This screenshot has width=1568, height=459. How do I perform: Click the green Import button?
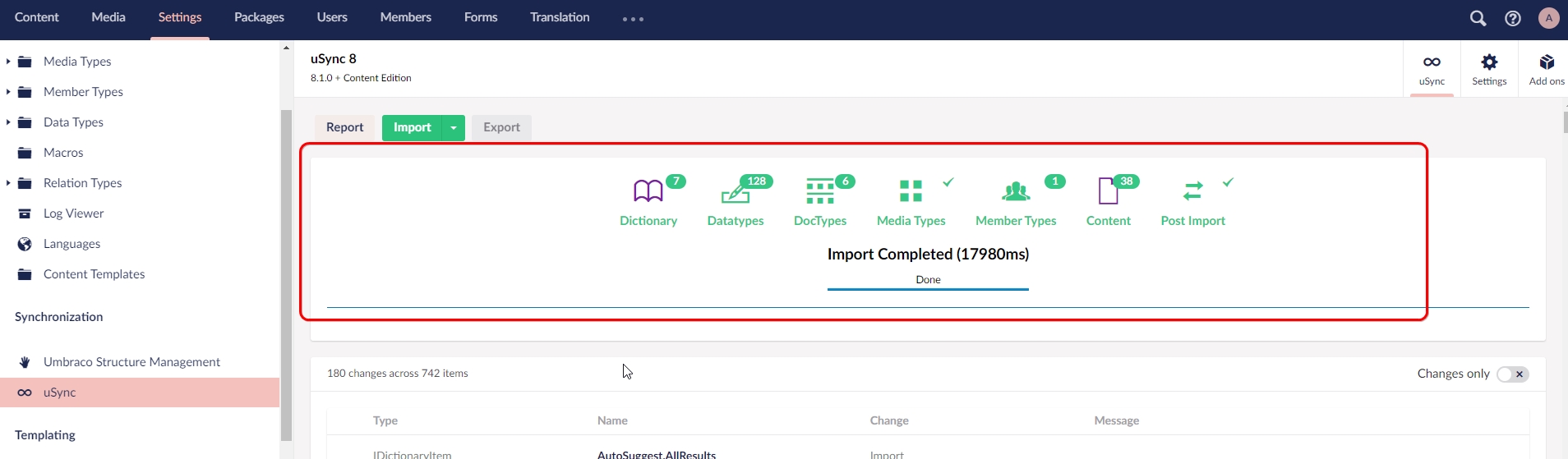pos(412,128)
